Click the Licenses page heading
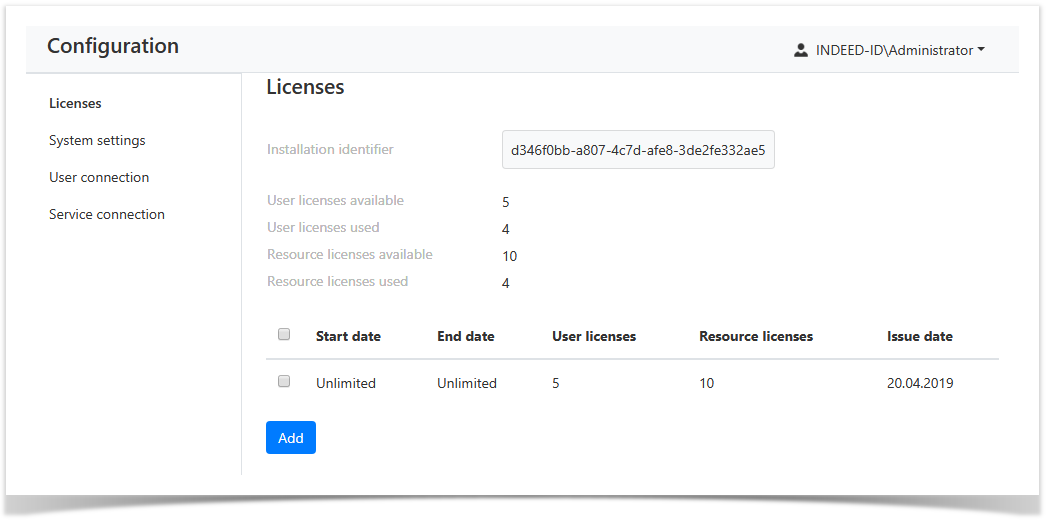This screenshot has height=524, width=1053. pyautogui.click(x=305, y=88)
